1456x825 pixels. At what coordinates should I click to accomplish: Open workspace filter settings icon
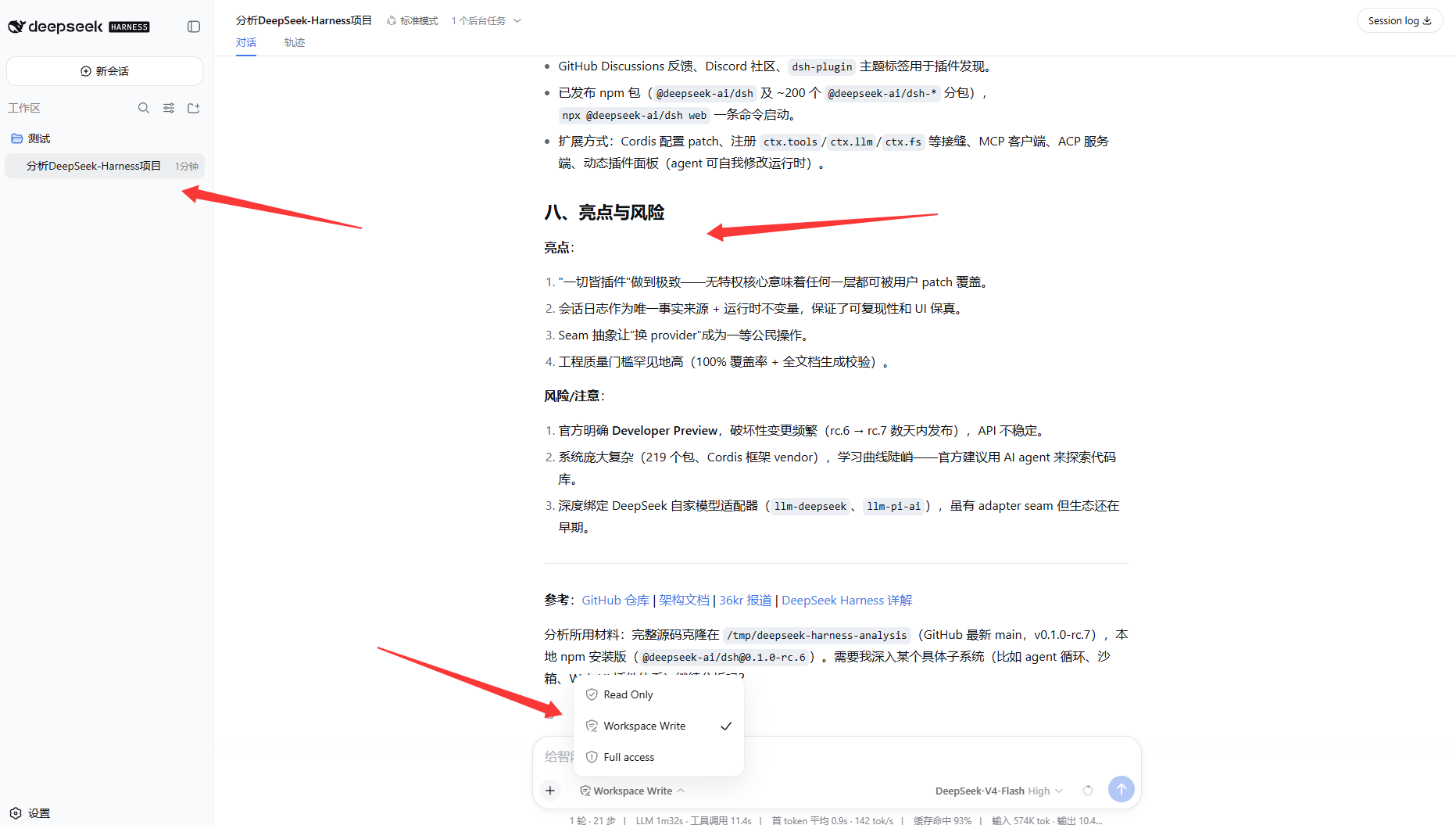pyautogui.click(x=169, y=108)
